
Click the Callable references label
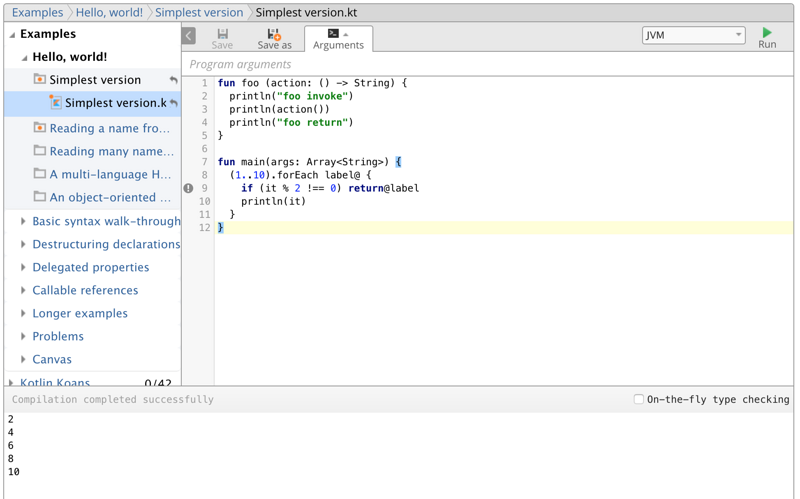tap(85, 290)
